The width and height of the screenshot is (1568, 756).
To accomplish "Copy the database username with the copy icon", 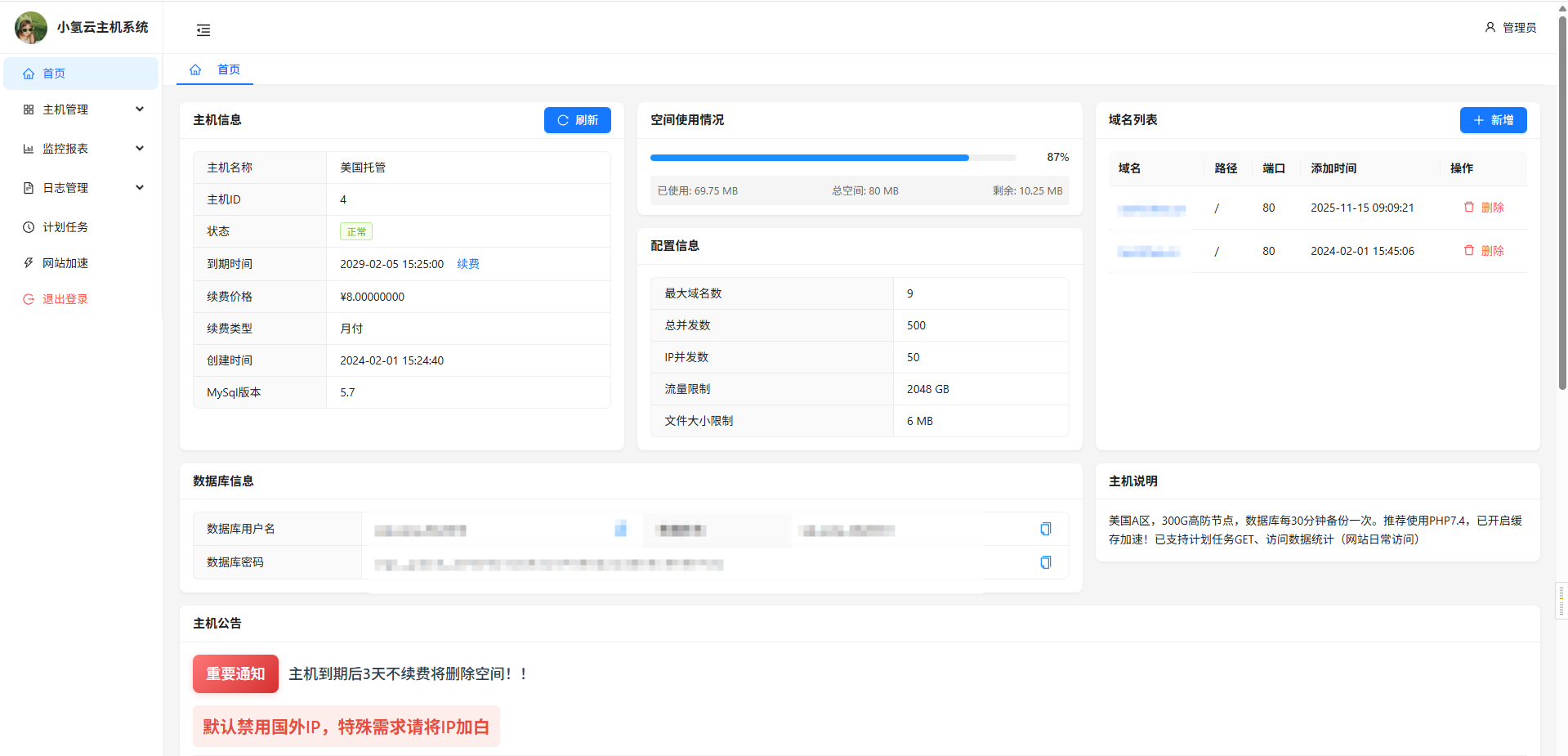I will [1045, 529].
